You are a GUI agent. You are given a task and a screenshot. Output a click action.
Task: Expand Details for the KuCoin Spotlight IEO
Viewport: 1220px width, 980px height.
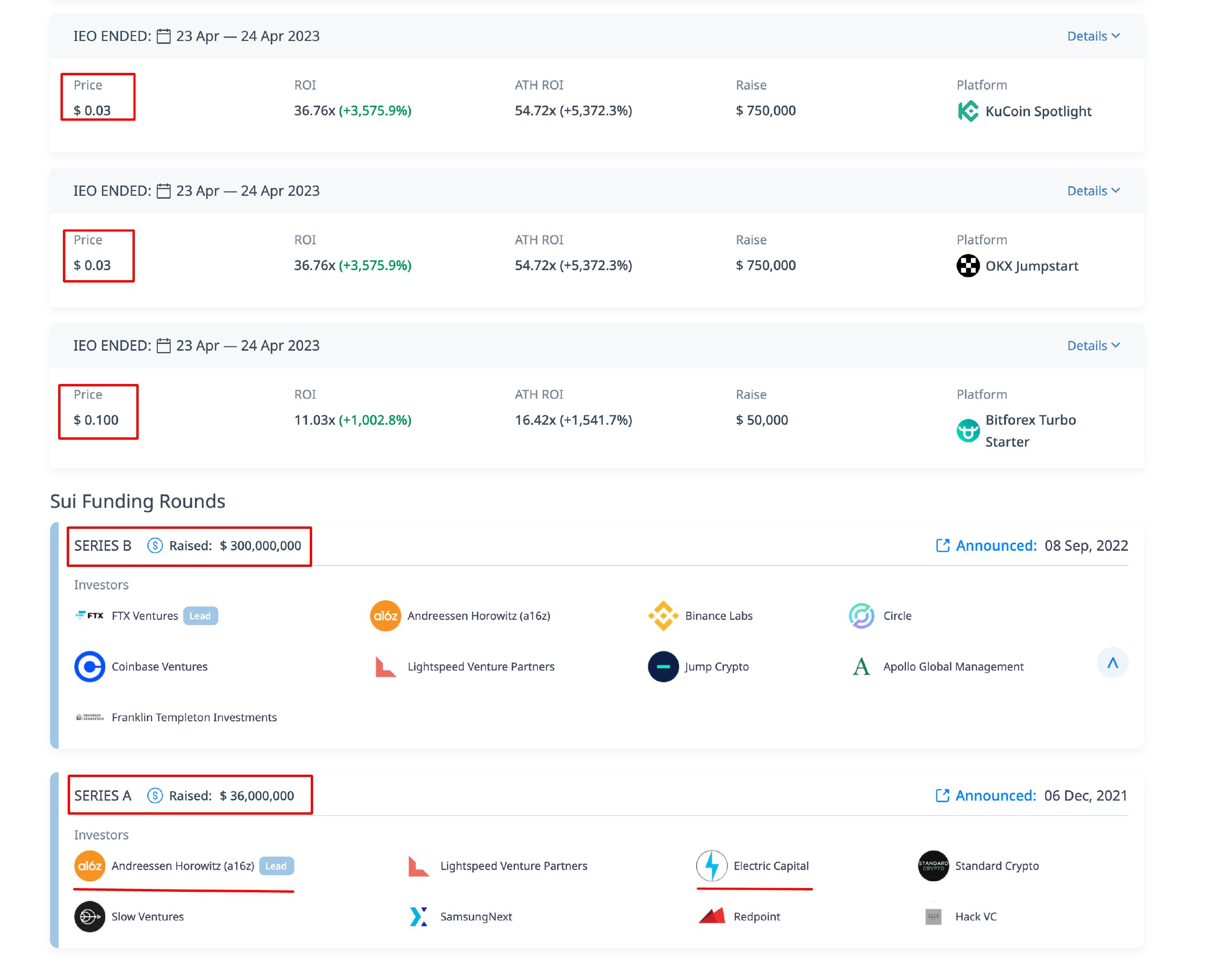point(1093,36)
